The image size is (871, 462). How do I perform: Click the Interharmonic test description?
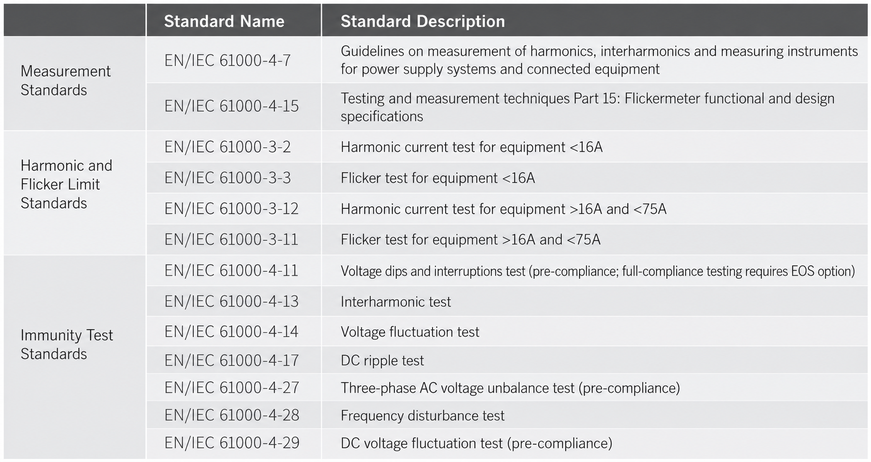(x=396, y=302)
